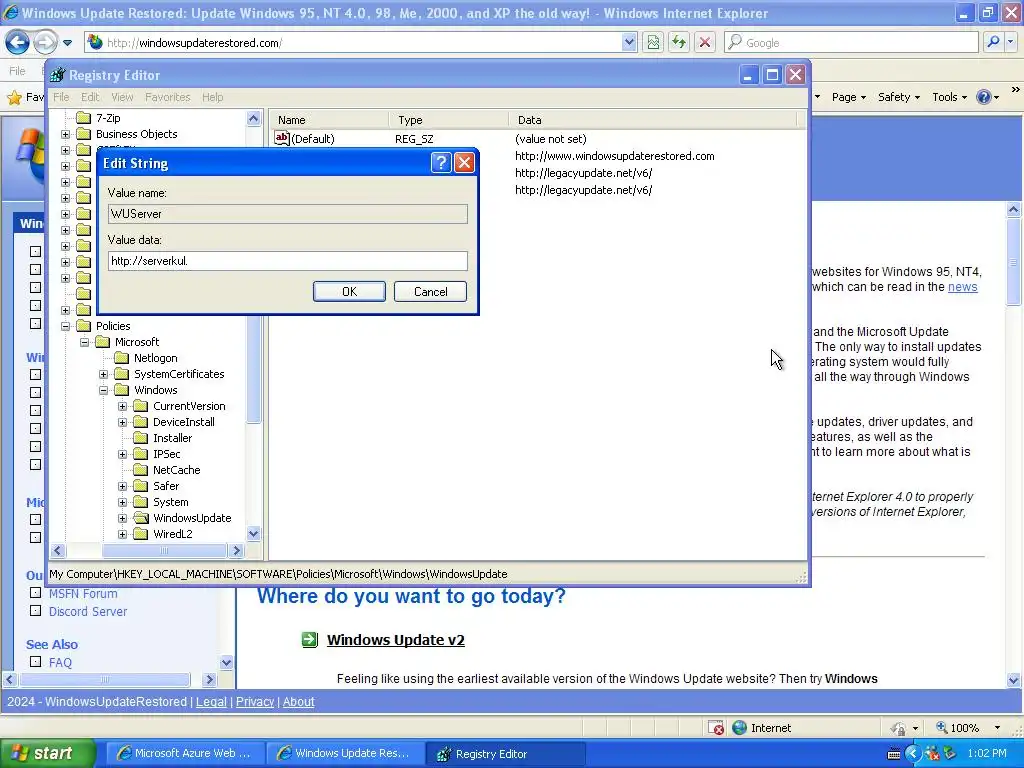Image resolution: width=1024 pixels, height=768 pixels.
Task: Select the WiredL2 folder icon
Action: 140,534
